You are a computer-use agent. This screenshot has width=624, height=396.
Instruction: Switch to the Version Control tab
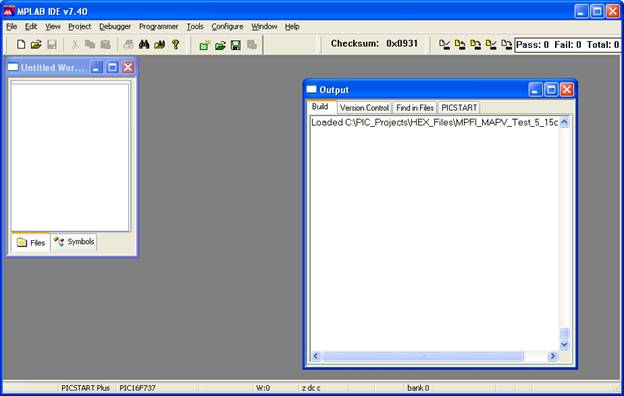[x=364, y=108]
